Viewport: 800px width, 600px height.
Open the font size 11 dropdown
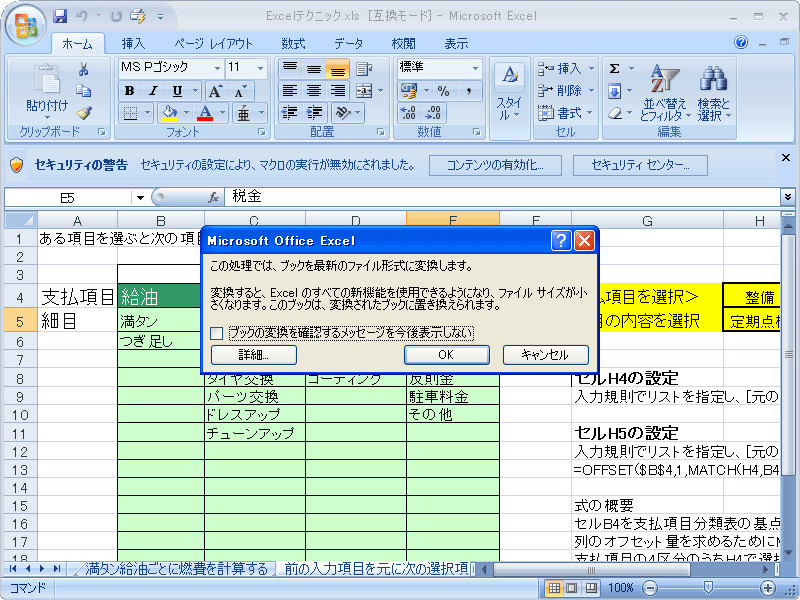260,68
